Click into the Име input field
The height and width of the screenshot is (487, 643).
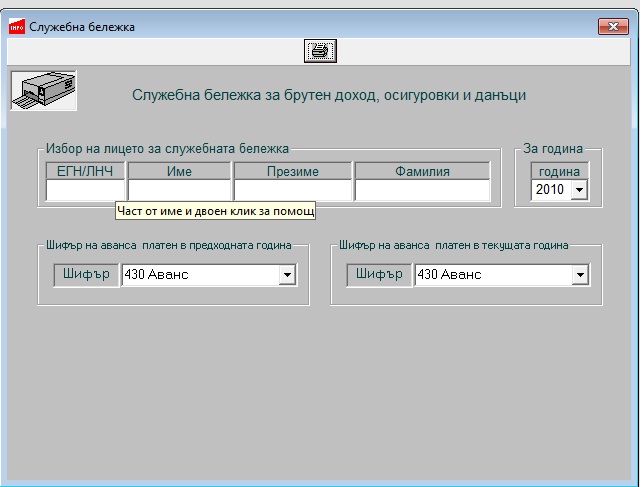179,190
